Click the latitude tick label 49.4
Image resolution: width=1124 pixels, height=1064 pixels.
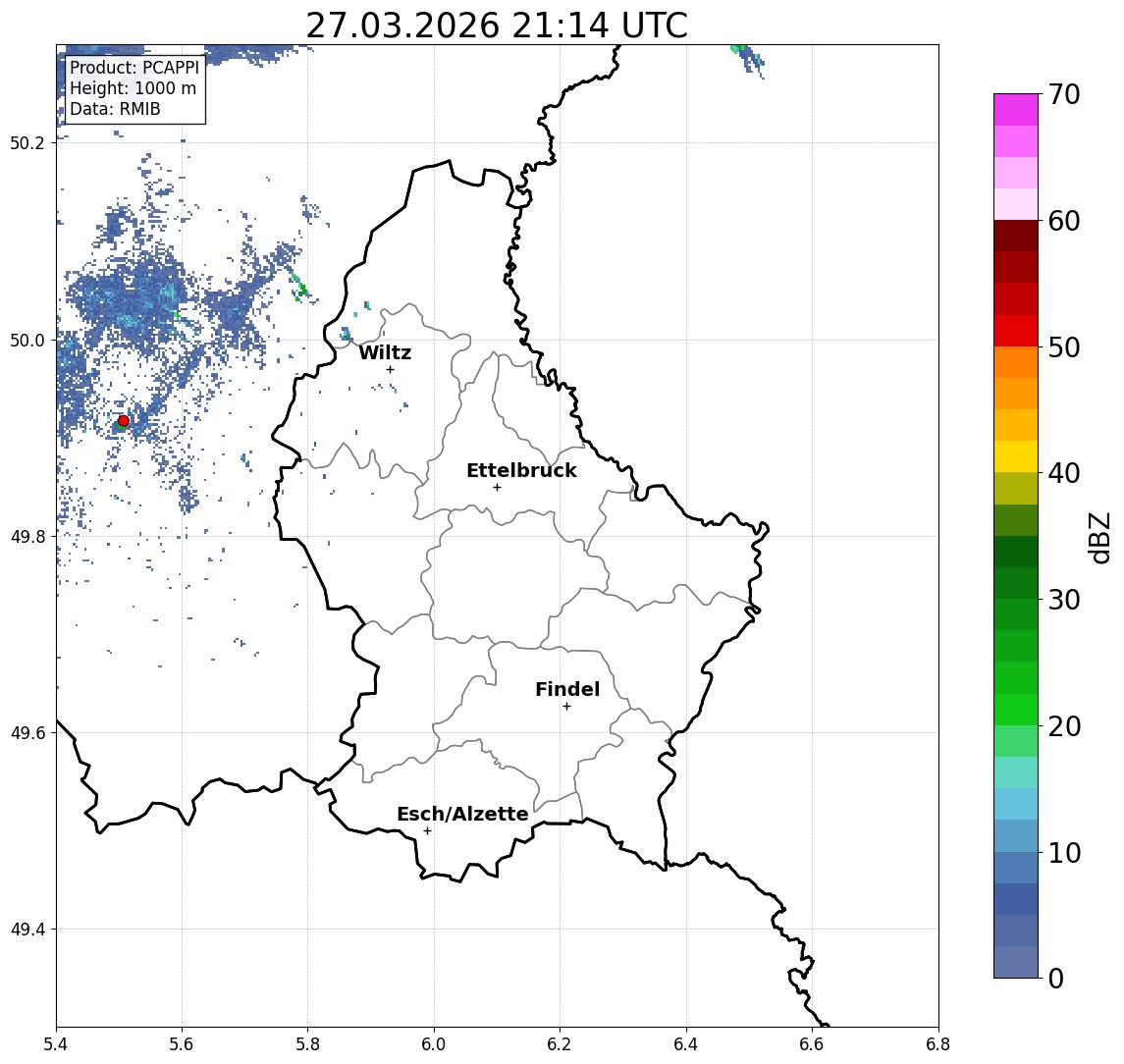(27, 930)
